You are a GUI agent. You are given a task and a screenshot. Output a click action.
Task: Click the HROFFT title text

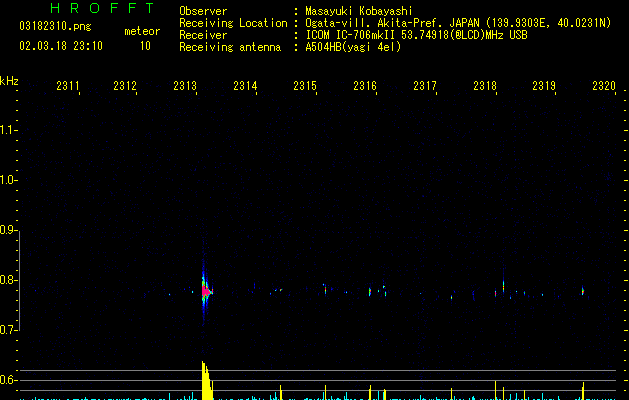[x=103, y=8]
